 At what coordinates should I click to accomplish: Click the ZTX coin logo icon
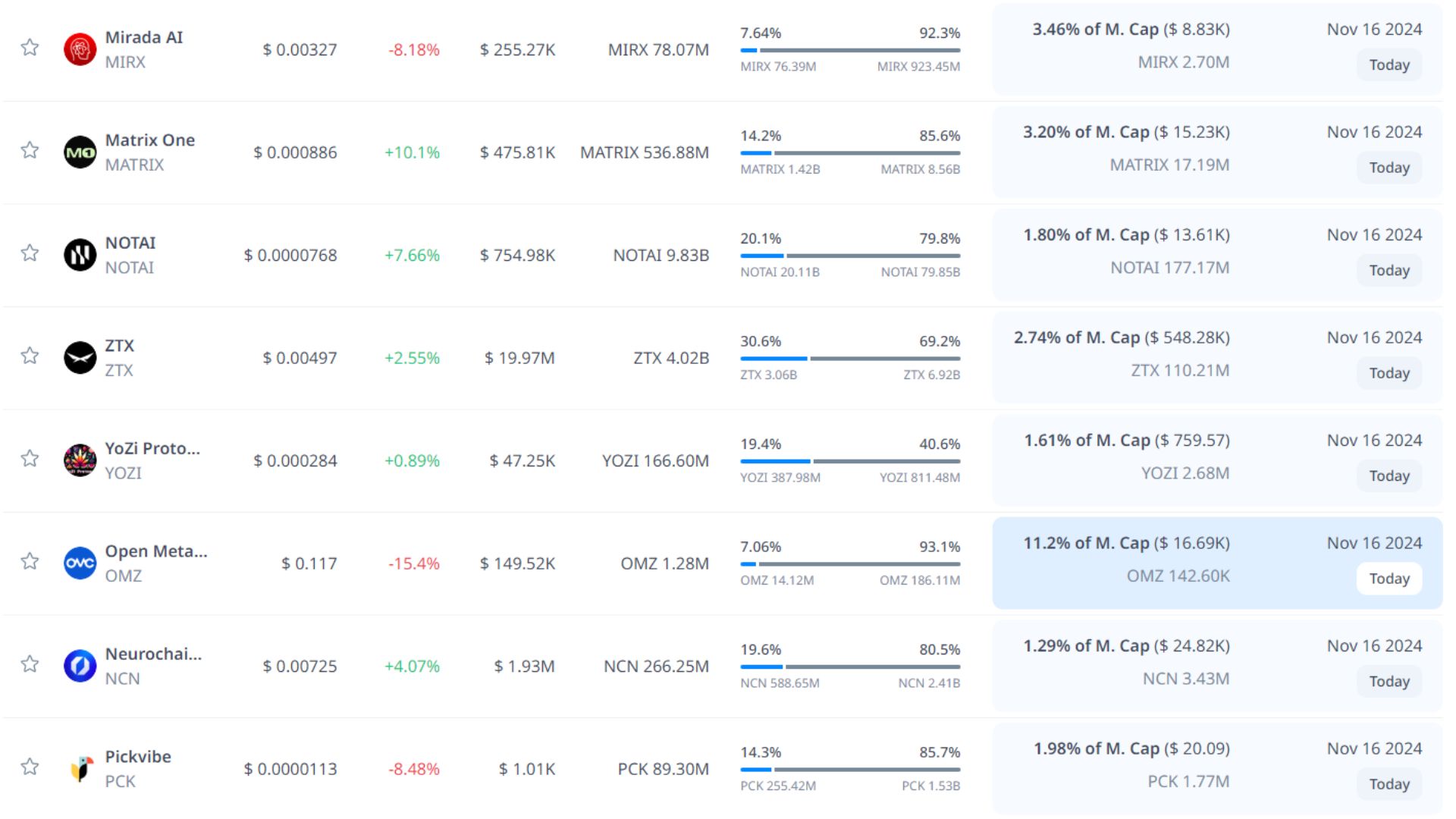[80, 358]
